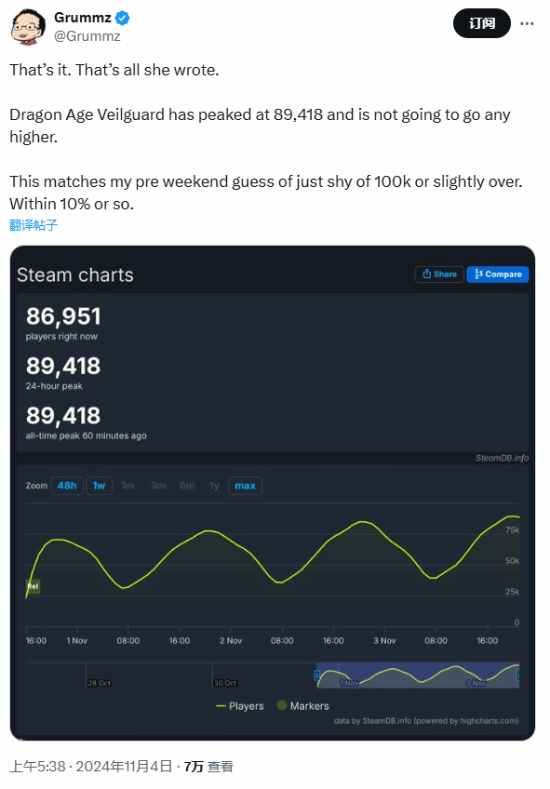This screenshot has height=789, width=550.
Task: Select the max zoom option
Action: point(245,486)
